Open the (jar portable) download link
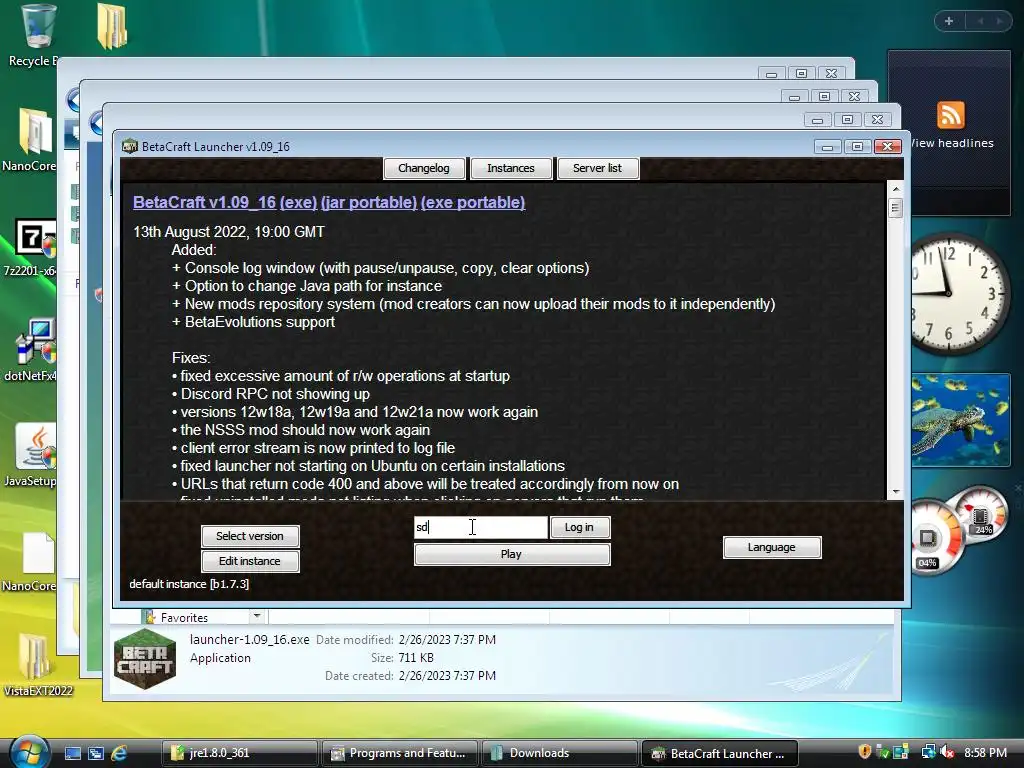This screenshot has width=1024, height=768. 368,202
